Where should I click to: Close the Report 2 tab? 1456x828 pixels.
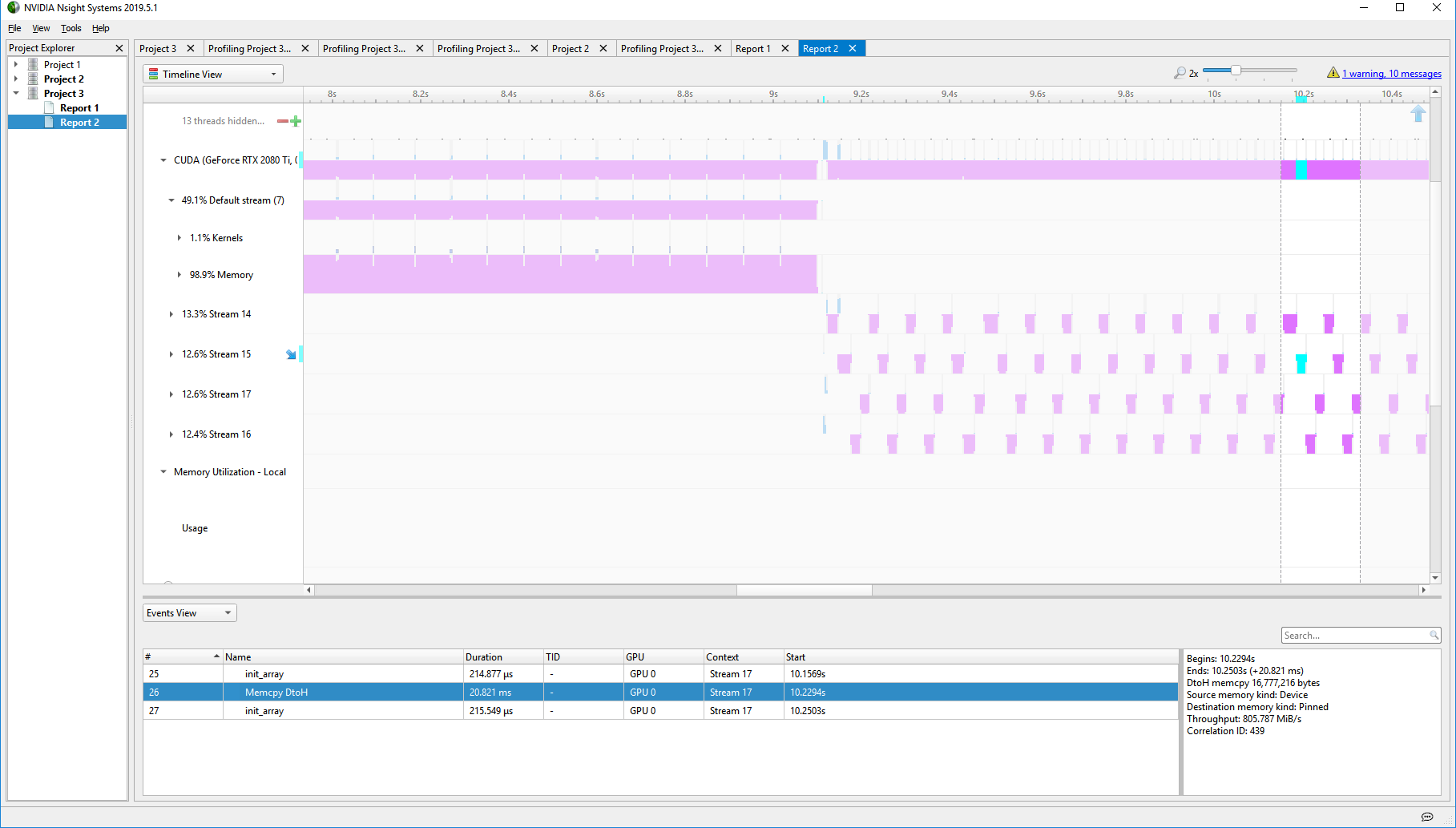coord(853,49)
